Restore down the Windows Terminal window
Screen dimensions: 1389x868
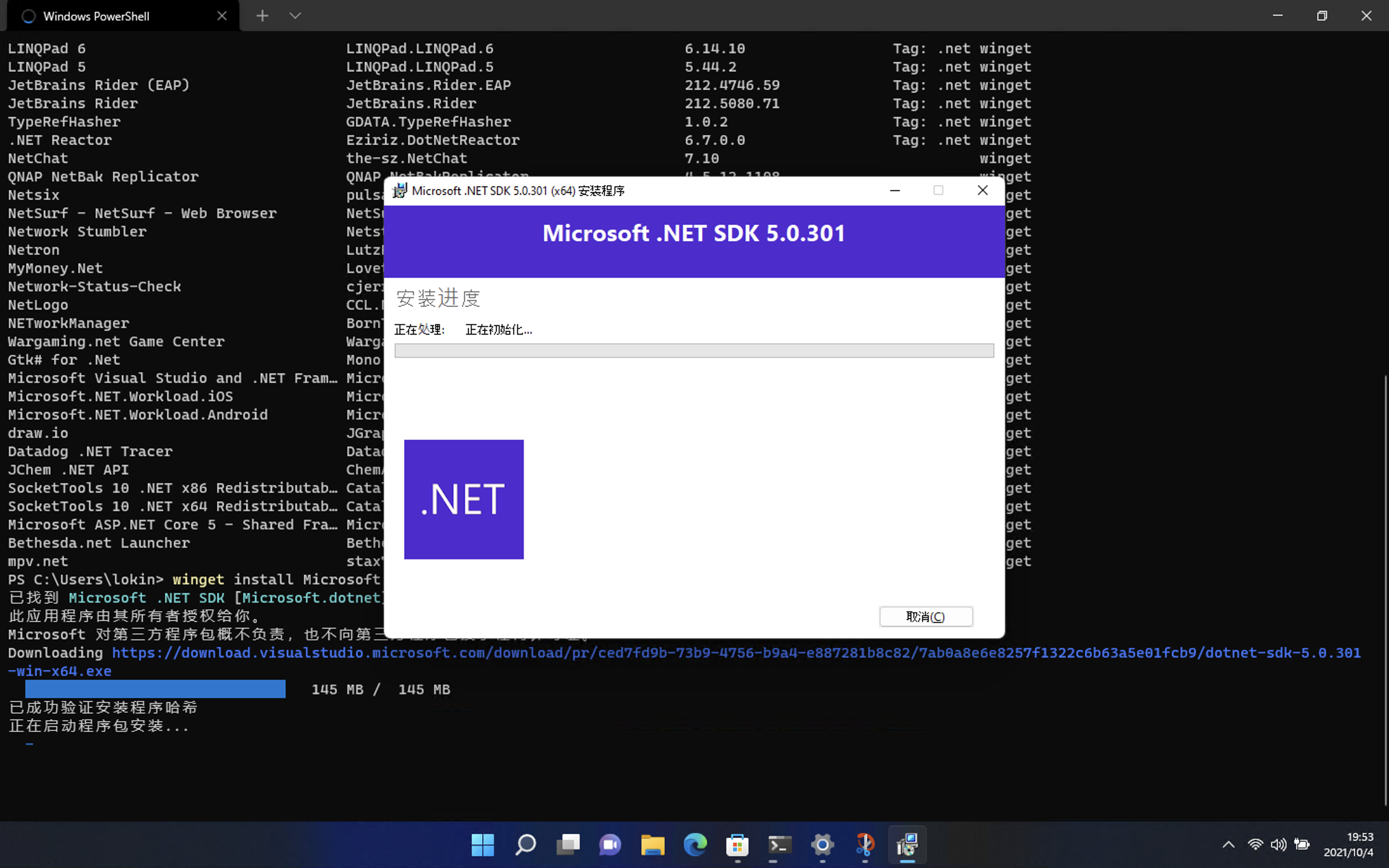tap(1322, 15)
